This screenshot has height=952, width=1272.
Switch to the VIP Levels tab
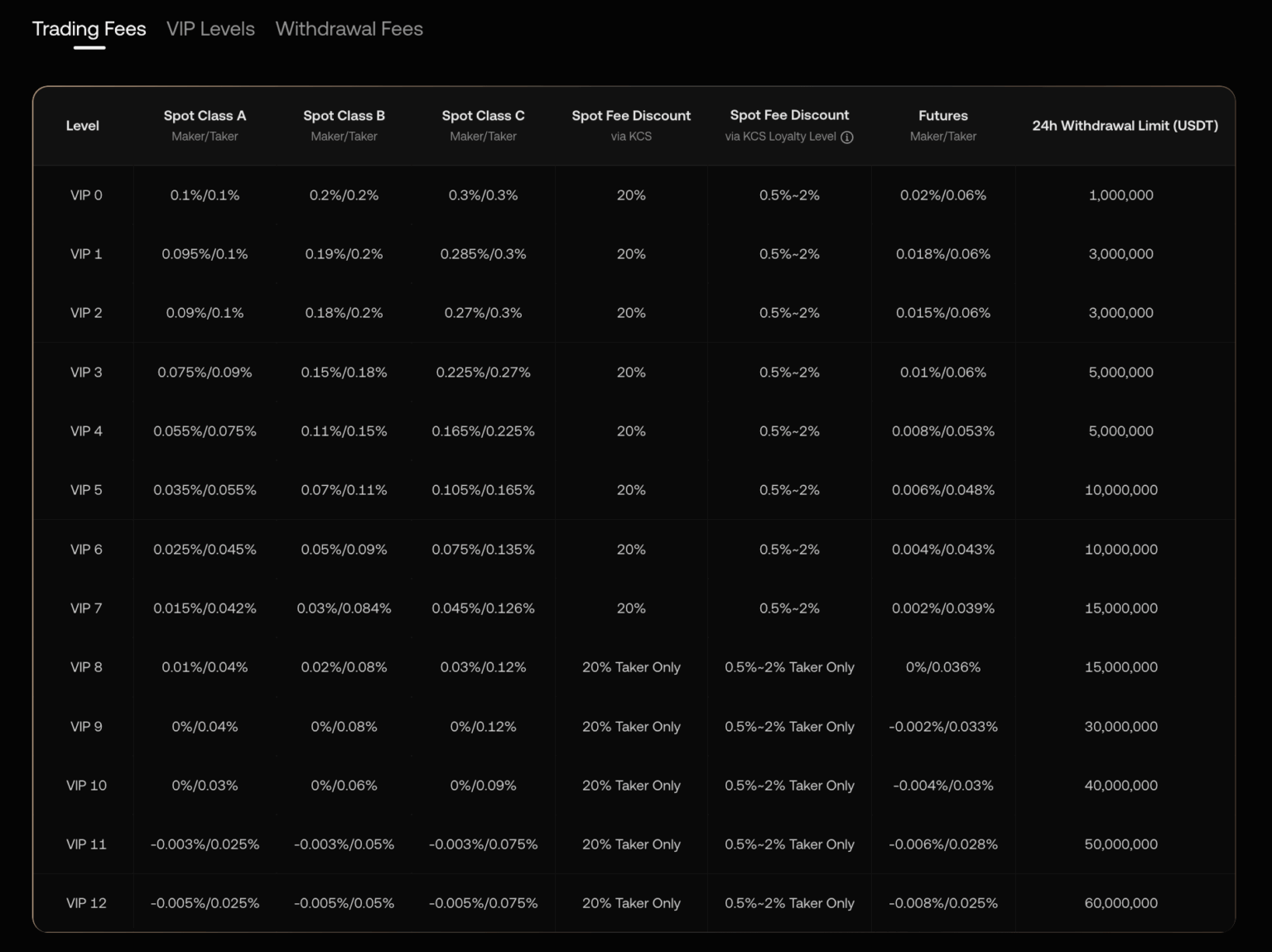(210, 28)
